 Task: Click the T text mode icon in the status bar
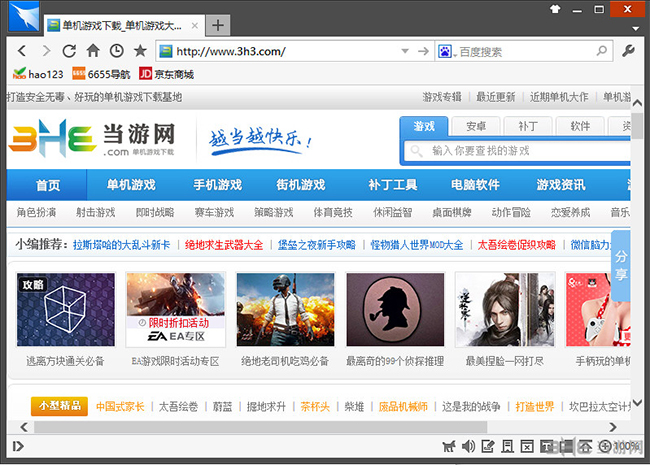tap(547, 446)
